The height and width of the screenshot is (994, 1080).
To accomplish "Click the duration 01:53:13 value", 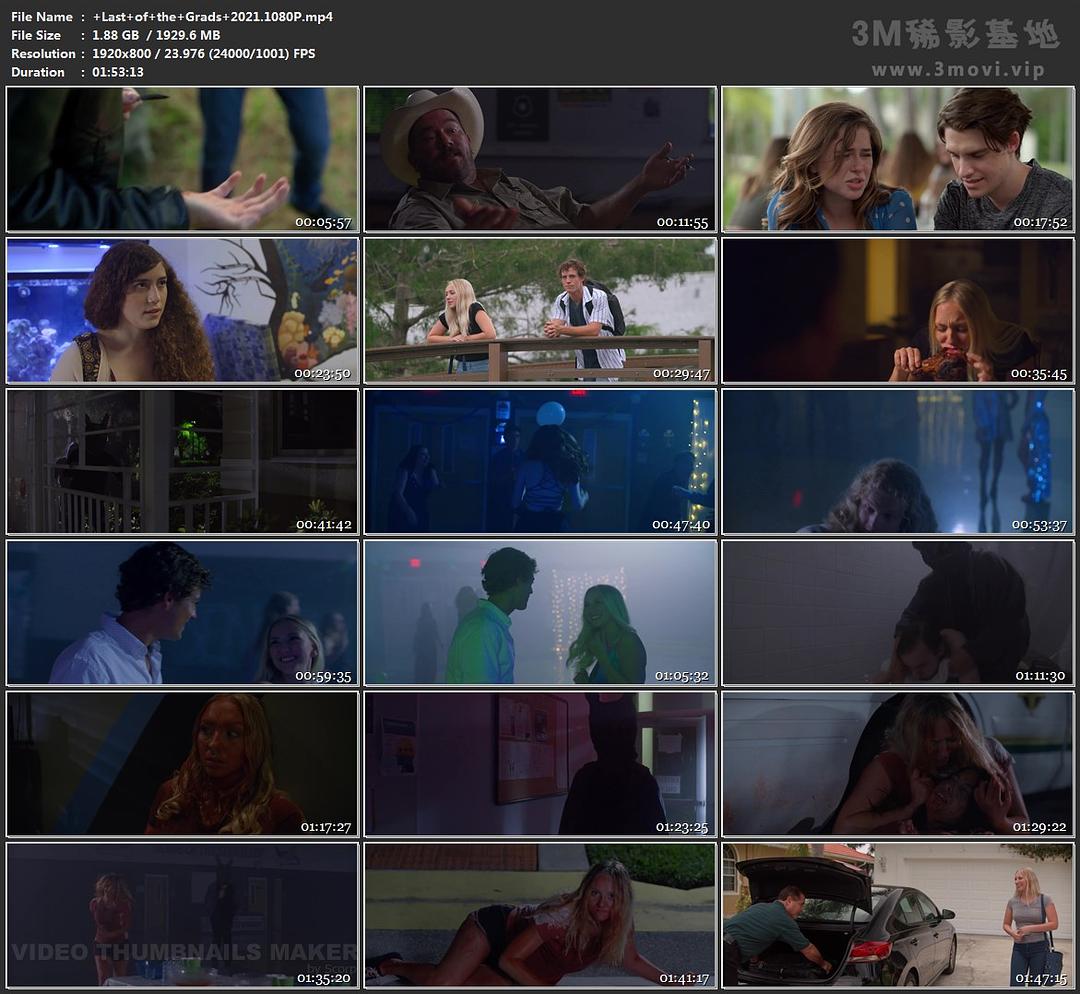I will pos(118,72).
